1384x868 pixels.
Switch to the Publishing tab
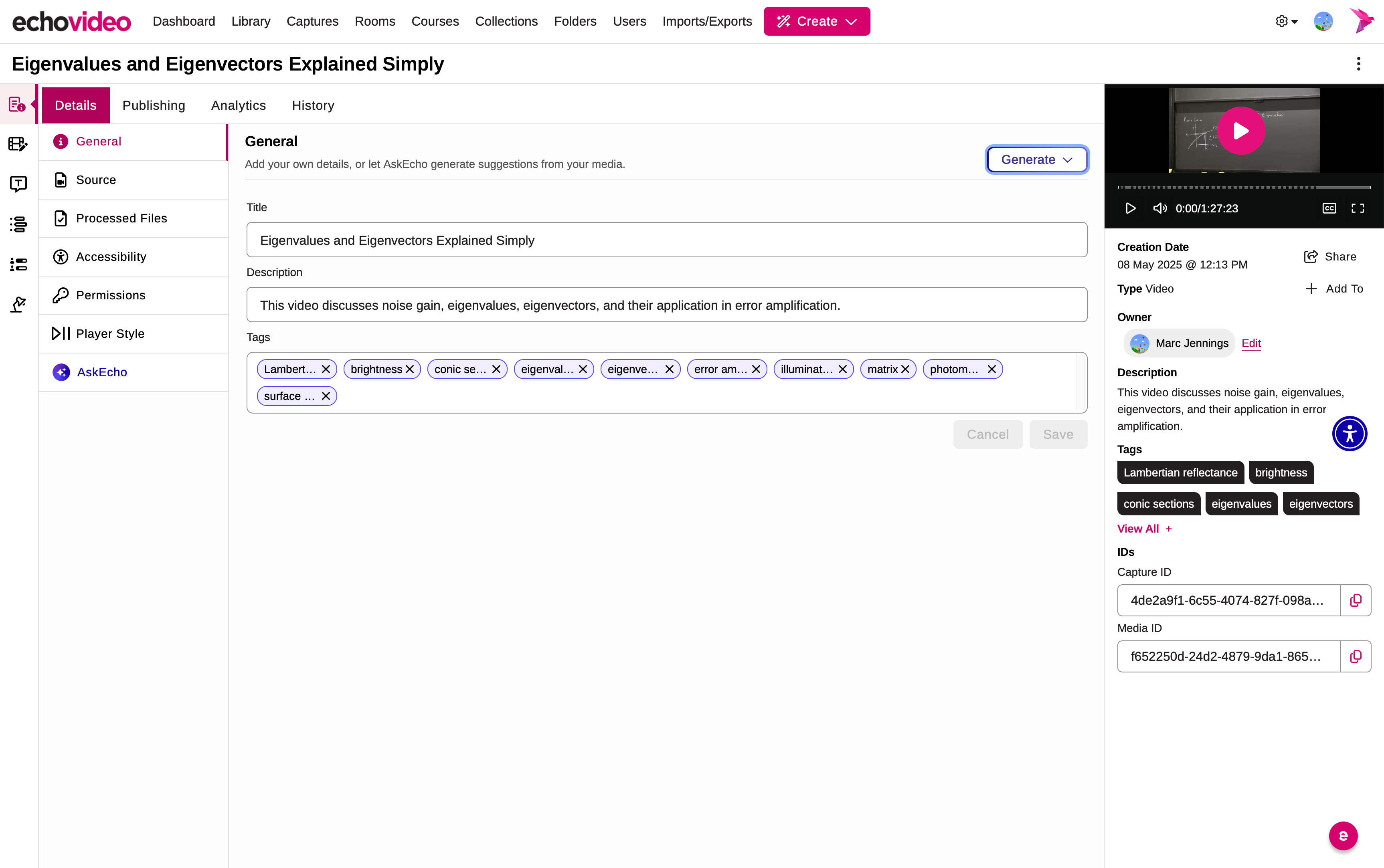153,106
